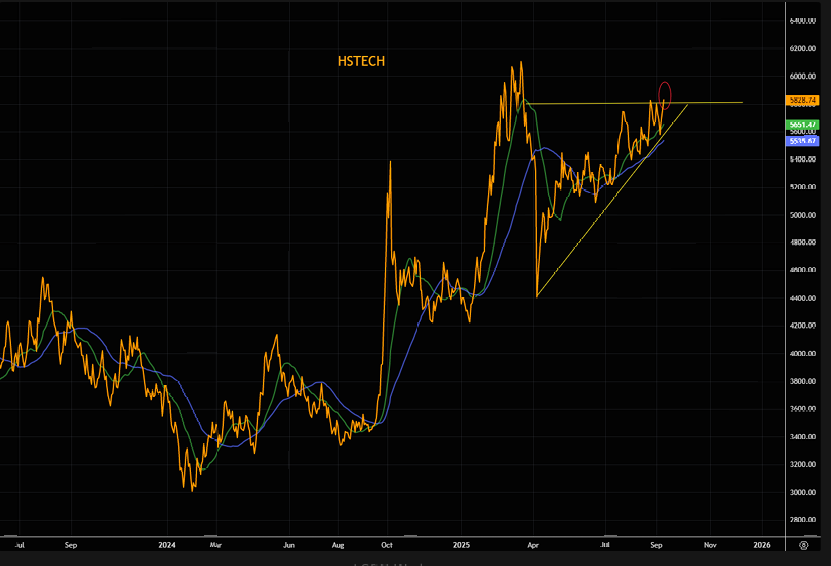Click the Nov label on time axis
Screen dimensions: 831x566
tap(710, 546)
